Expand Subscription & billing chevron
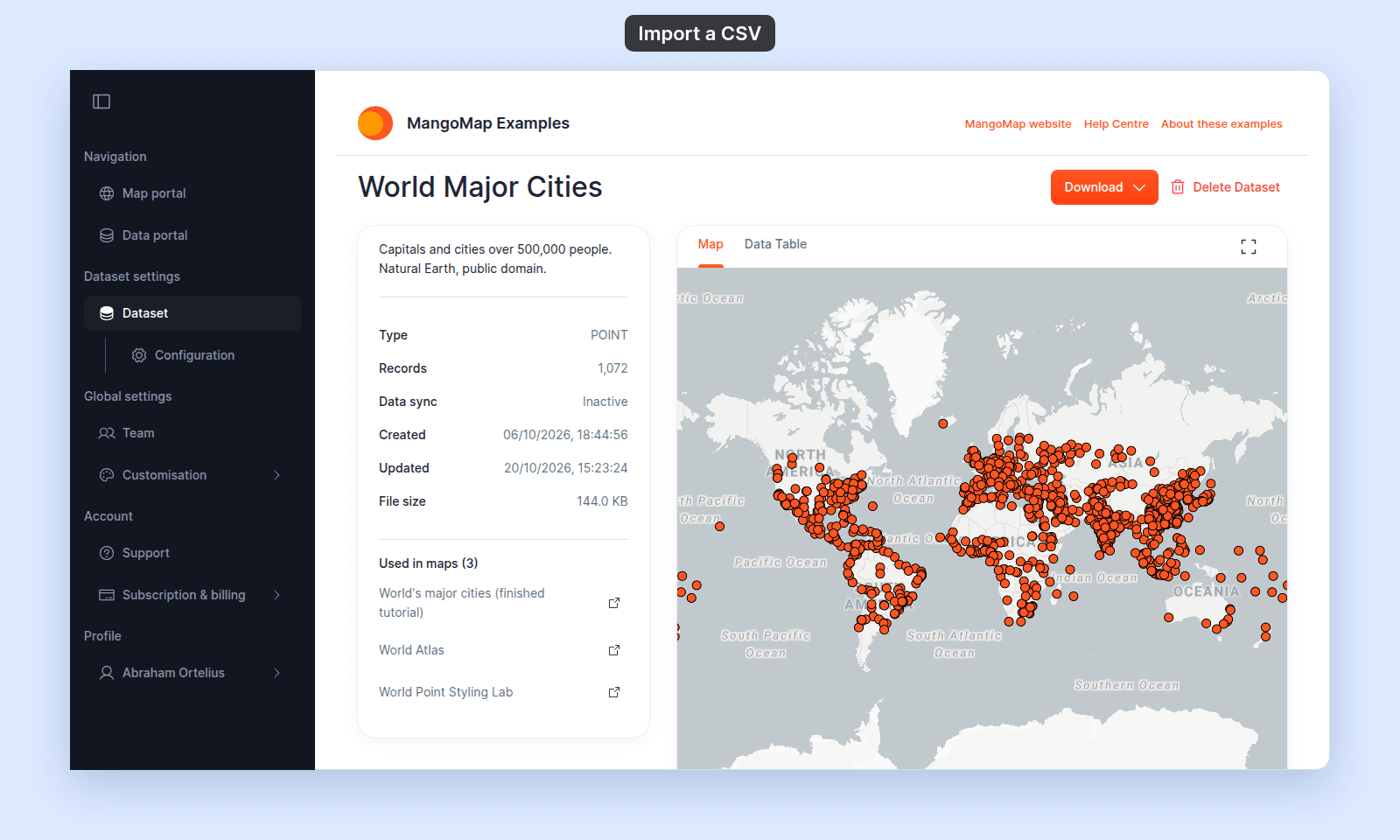This screenshot has height=840, width=1400. pyautogui.click(x=276, y=595)
